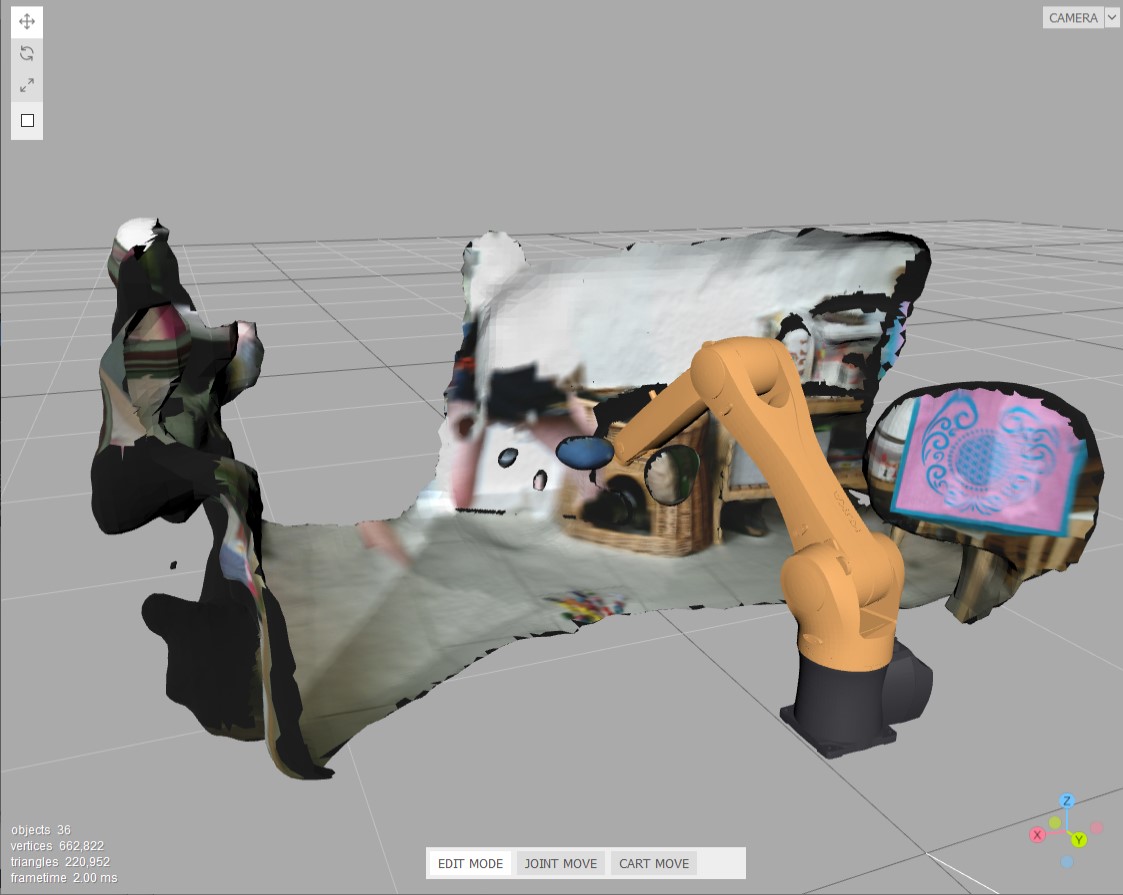Switch to JOINT MOVE mode
Image resolution: width=1123 pixels, height=895 pixels.
(x=560, y=863)
